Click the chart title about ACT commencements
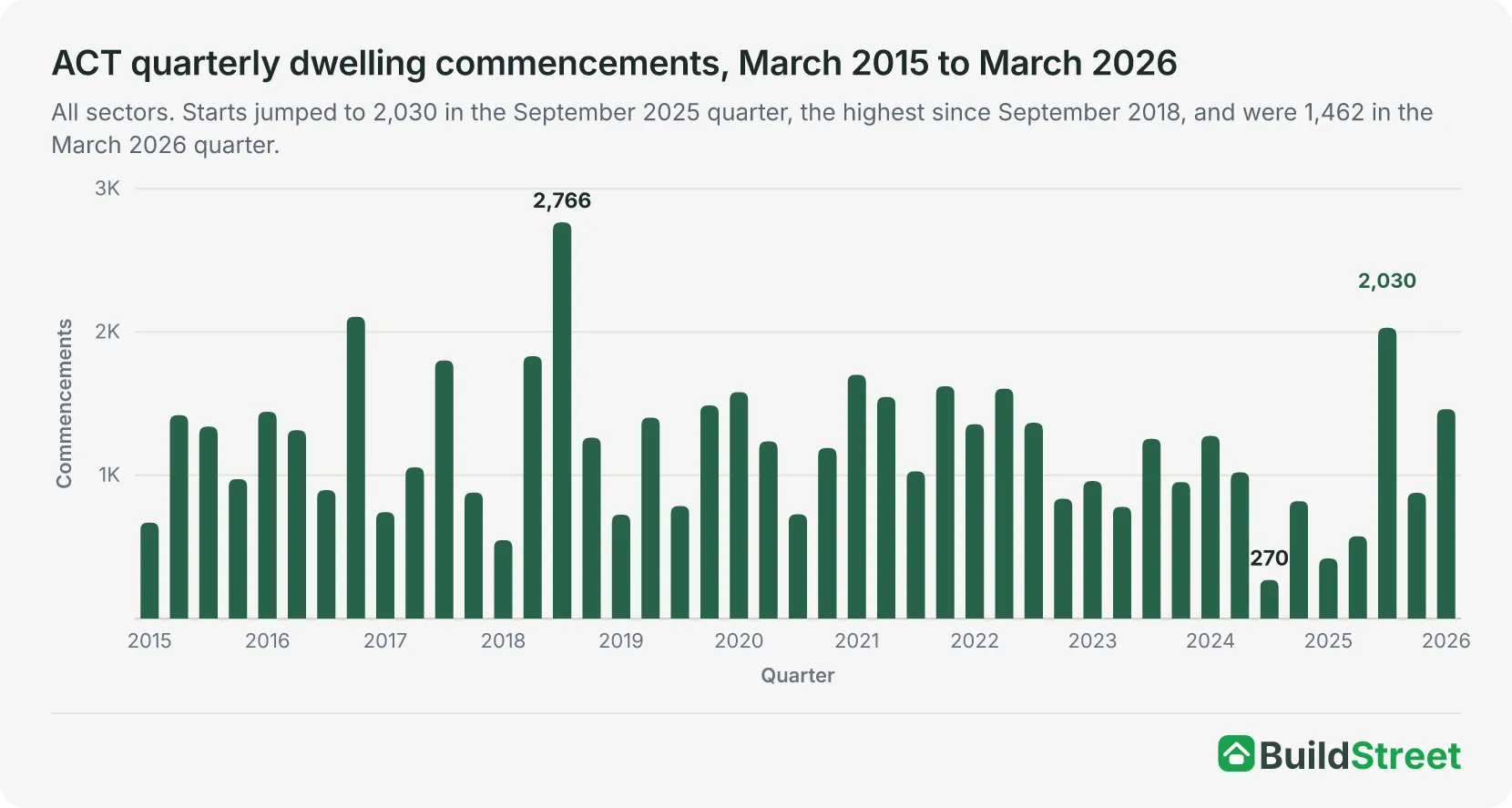1512x808 pixels. click(615, 63)
